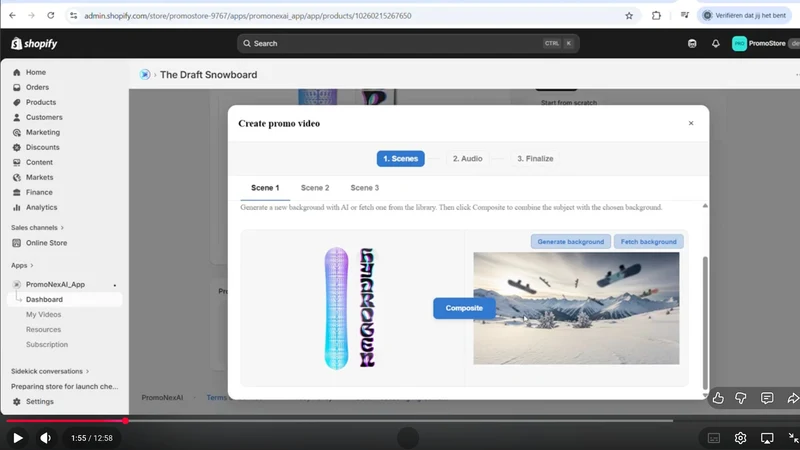Open Online Store sales channel
The width and height of the screenshot is (800, 450).
pos(46,243)
